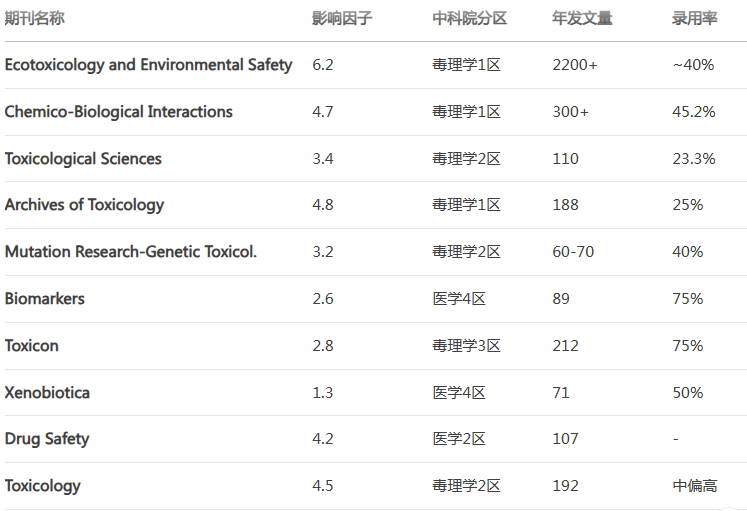Click the 45.2% acceptance rate cell
The image size is (747, 511).
[x=694, y=111]
